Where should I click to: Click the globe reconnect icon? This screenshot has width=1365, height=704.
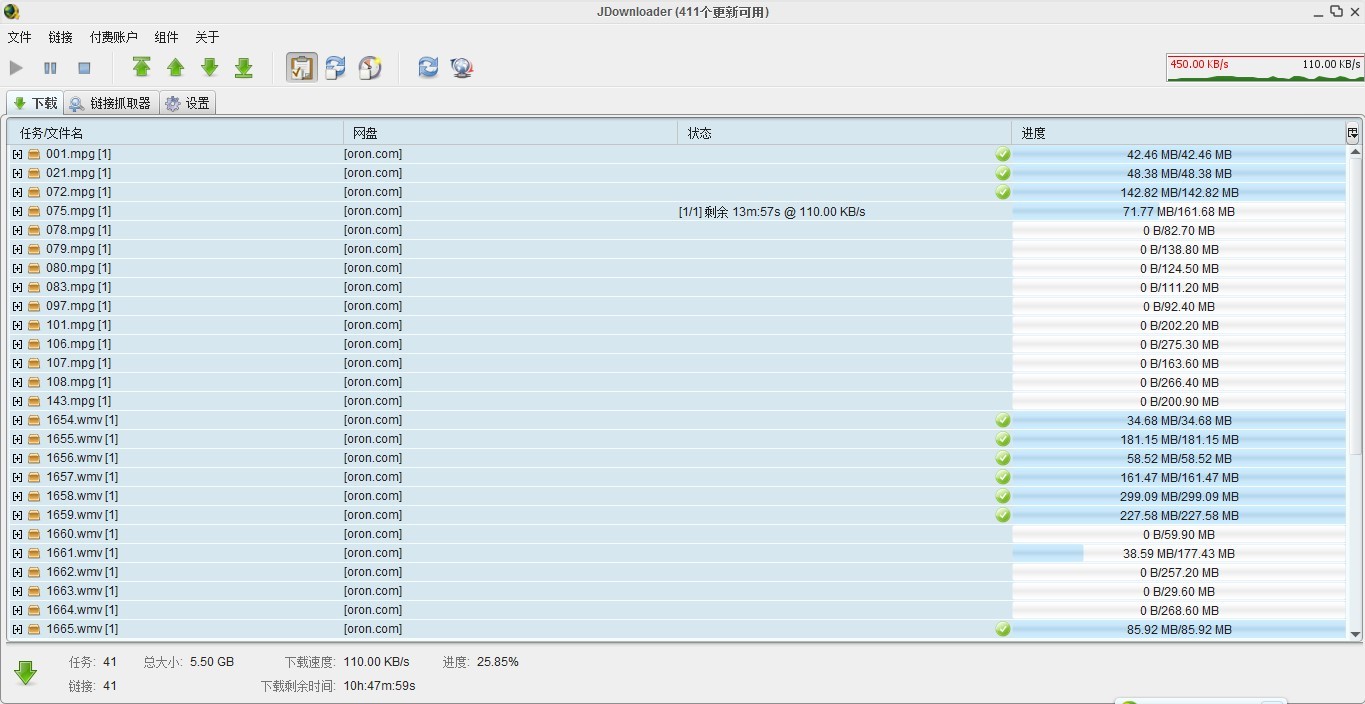pyautogui.click(x=462, y=68)
